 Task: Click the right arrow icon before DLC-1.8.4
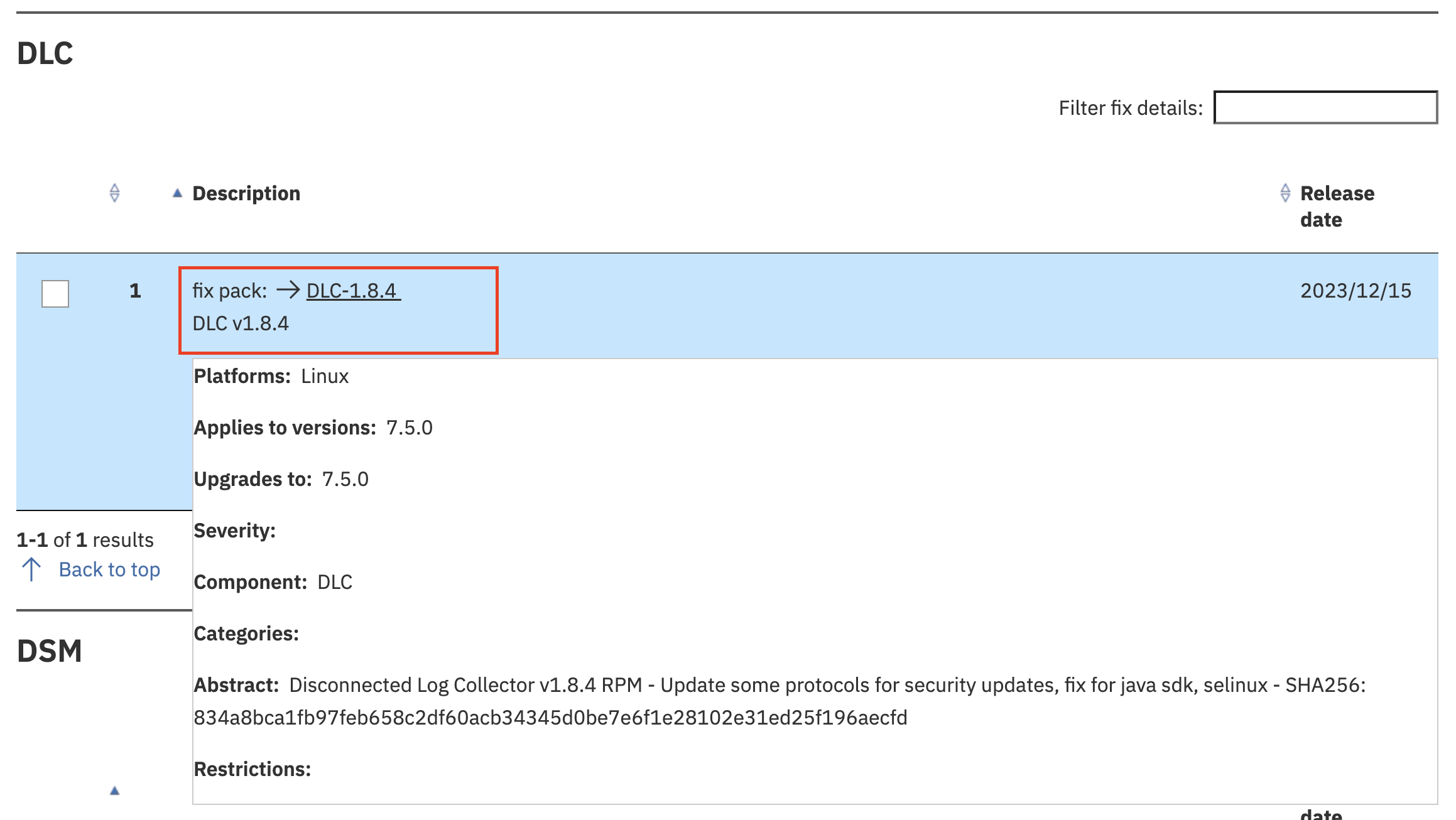click(x=288, y=290)
